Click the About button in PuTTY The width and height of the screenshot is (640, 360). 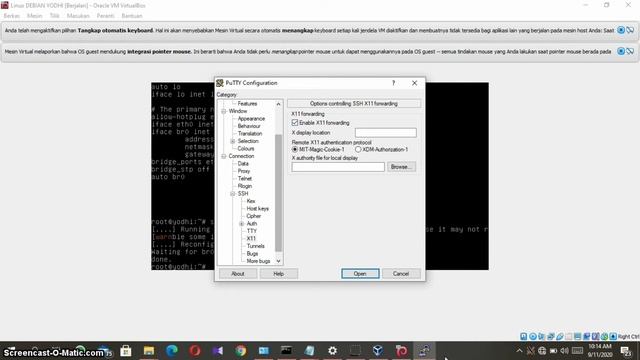coord(238,274)
